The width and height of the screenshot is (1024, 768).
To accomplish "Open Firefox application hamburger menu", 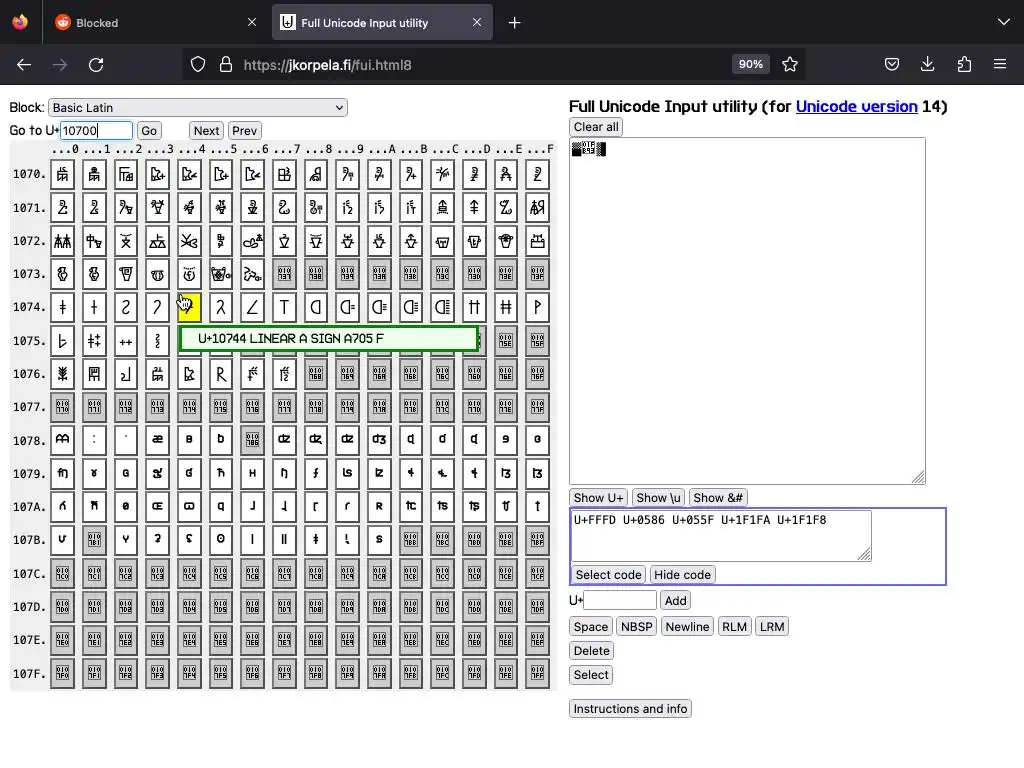I will [x=1000, y=65].
